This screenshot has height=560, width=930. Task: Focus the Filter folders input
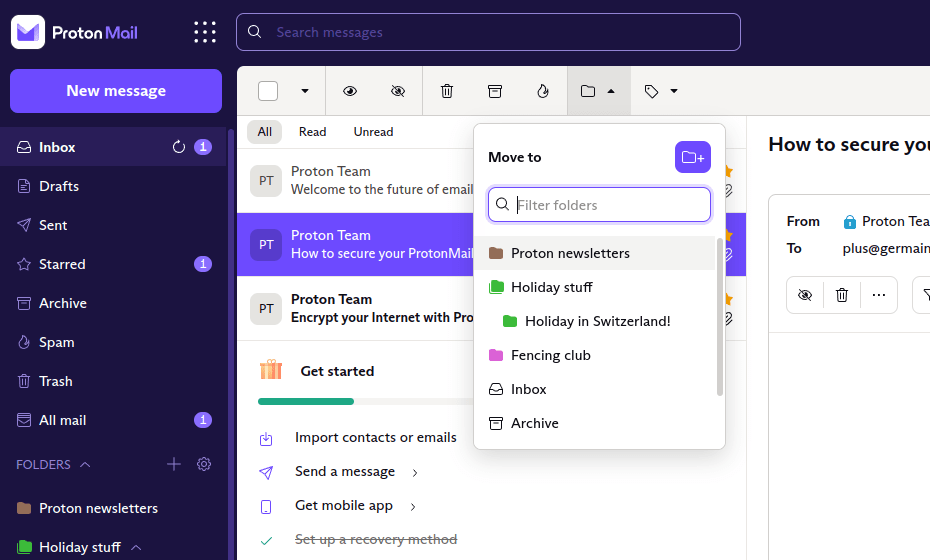[x=599, y=205]
